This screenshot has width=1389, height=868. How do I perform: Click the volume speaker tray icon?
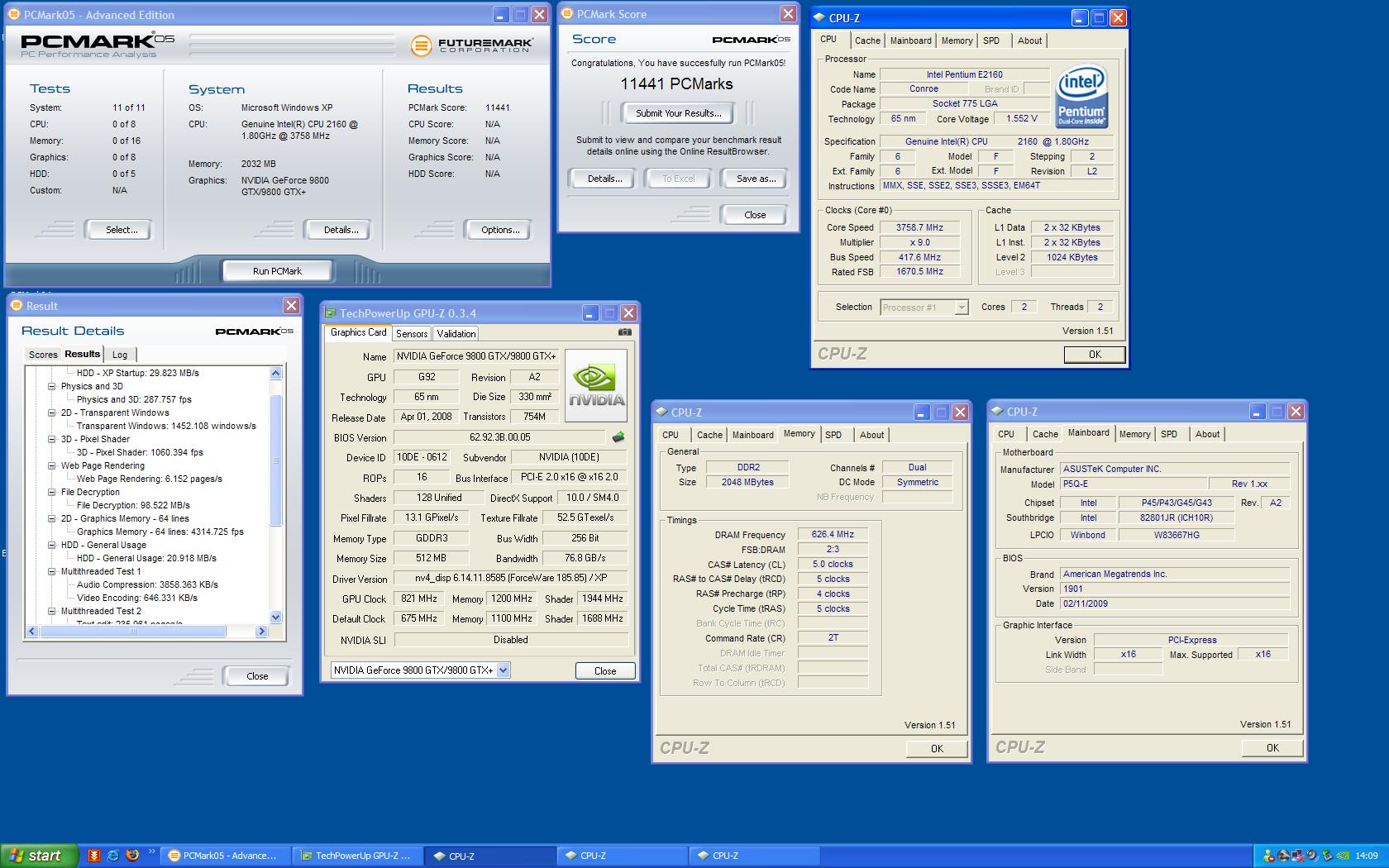(x=1312, y=856)
